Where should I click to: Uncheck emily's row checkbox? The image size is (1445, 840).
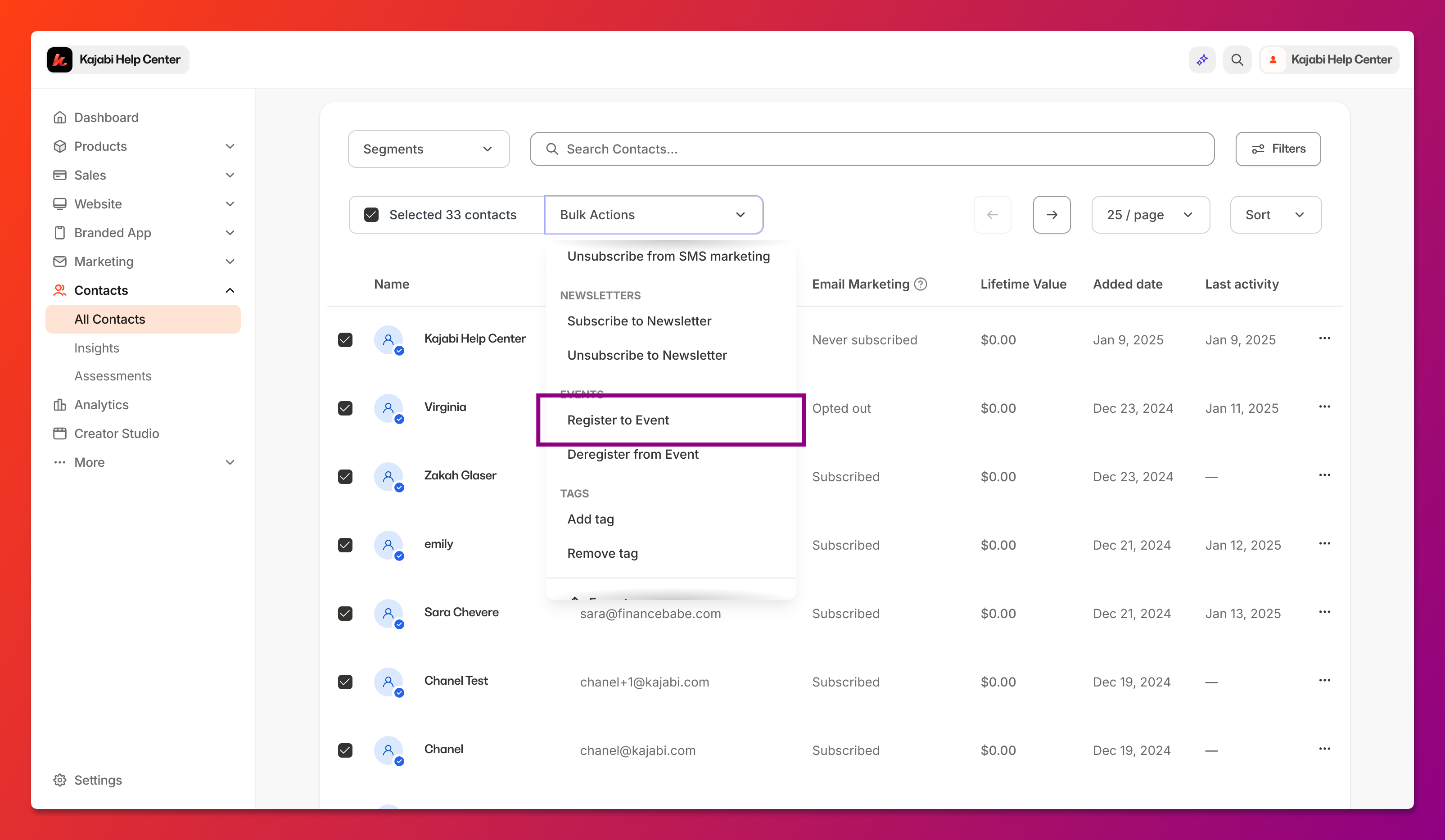[x=345, y=545]
